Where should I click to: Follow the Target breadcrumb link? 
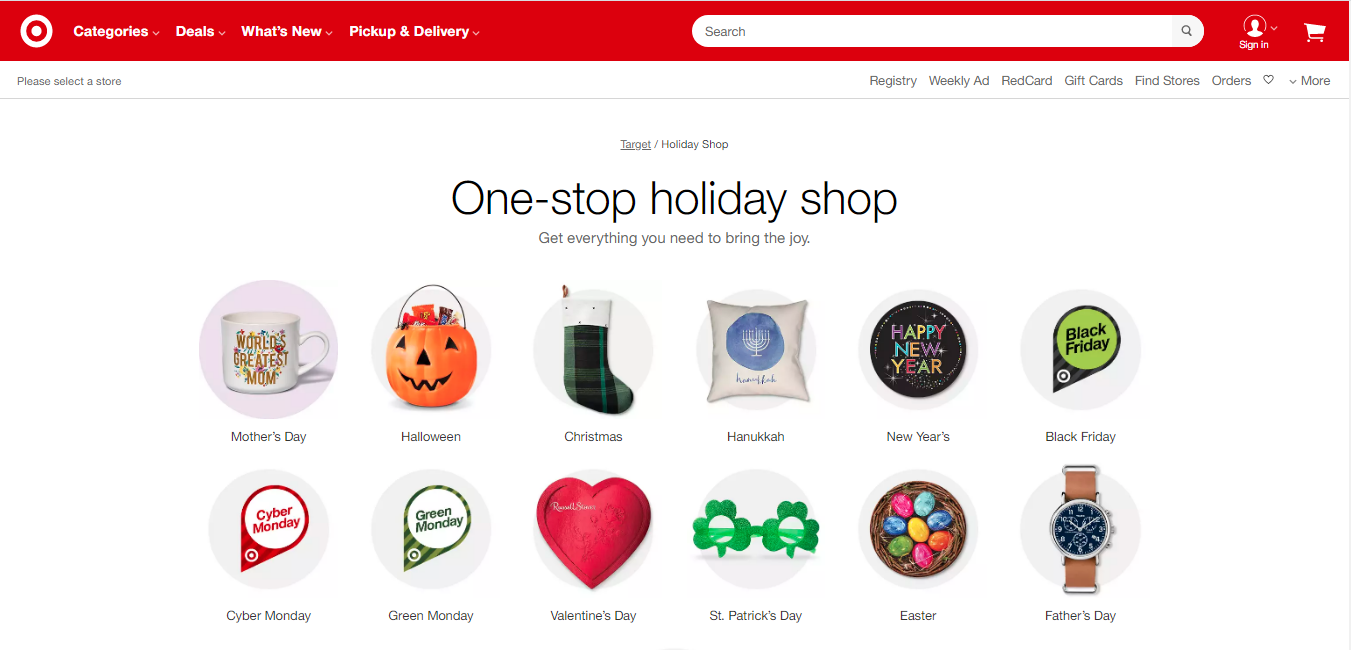[x=635, y=144]
